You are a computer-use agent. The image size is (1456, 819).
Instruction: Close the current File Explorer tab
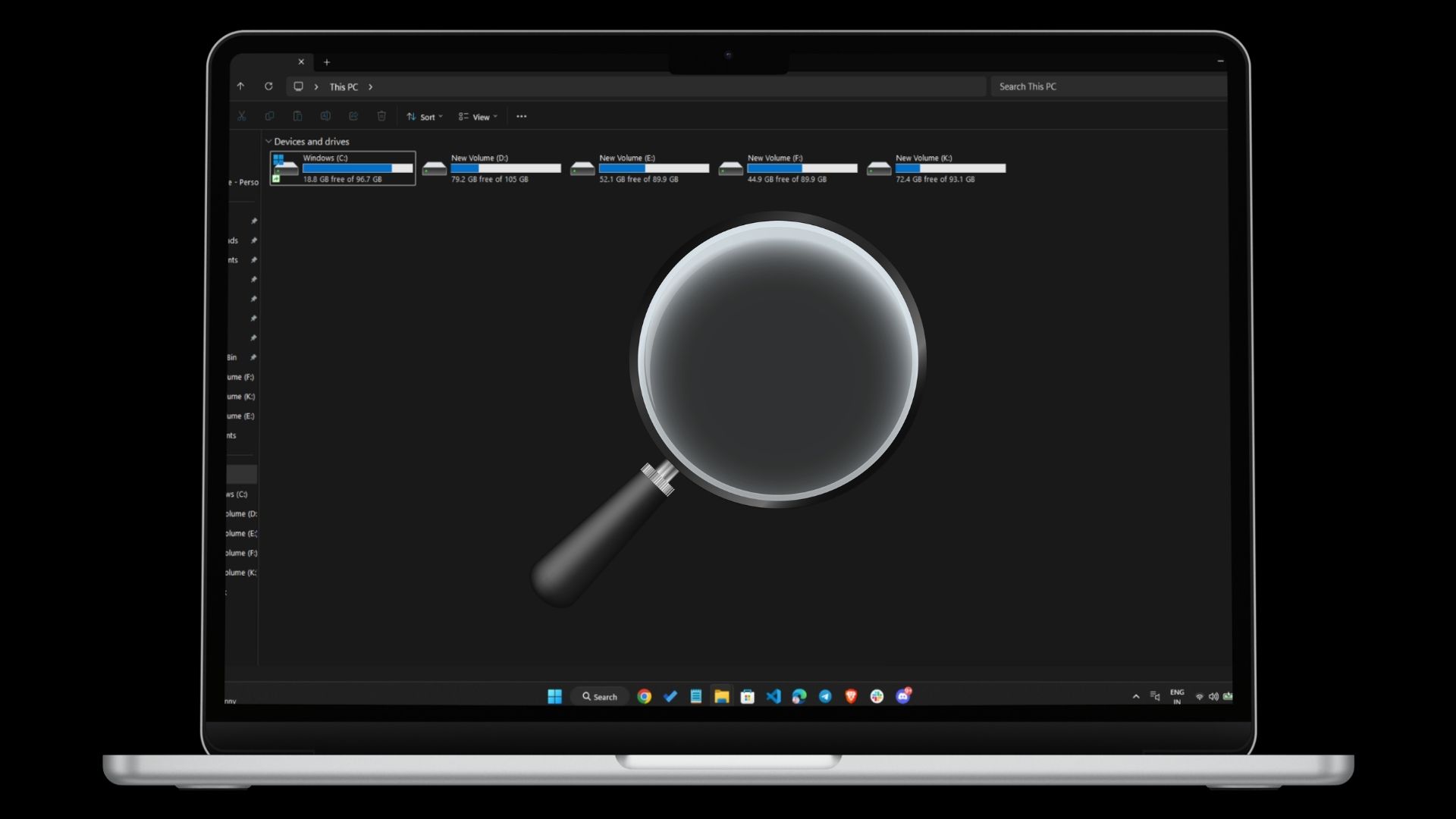[x=301, y=62]
